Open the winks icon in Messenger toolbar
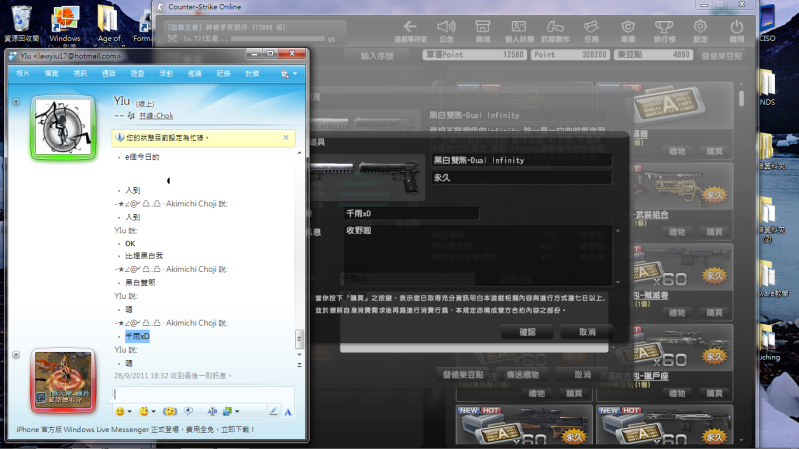 (x=144, y=411)
